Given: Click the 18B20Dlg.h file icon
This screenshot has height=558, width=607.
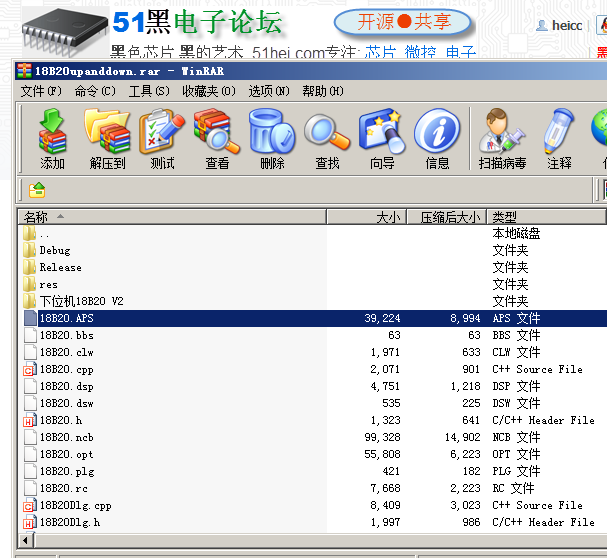Looking at the screenshot, I should [x=30, y=523].
